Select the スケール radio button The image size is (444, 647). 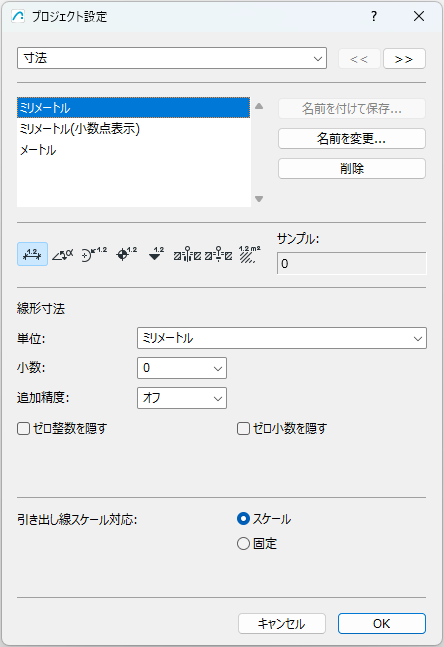[243, 519]
